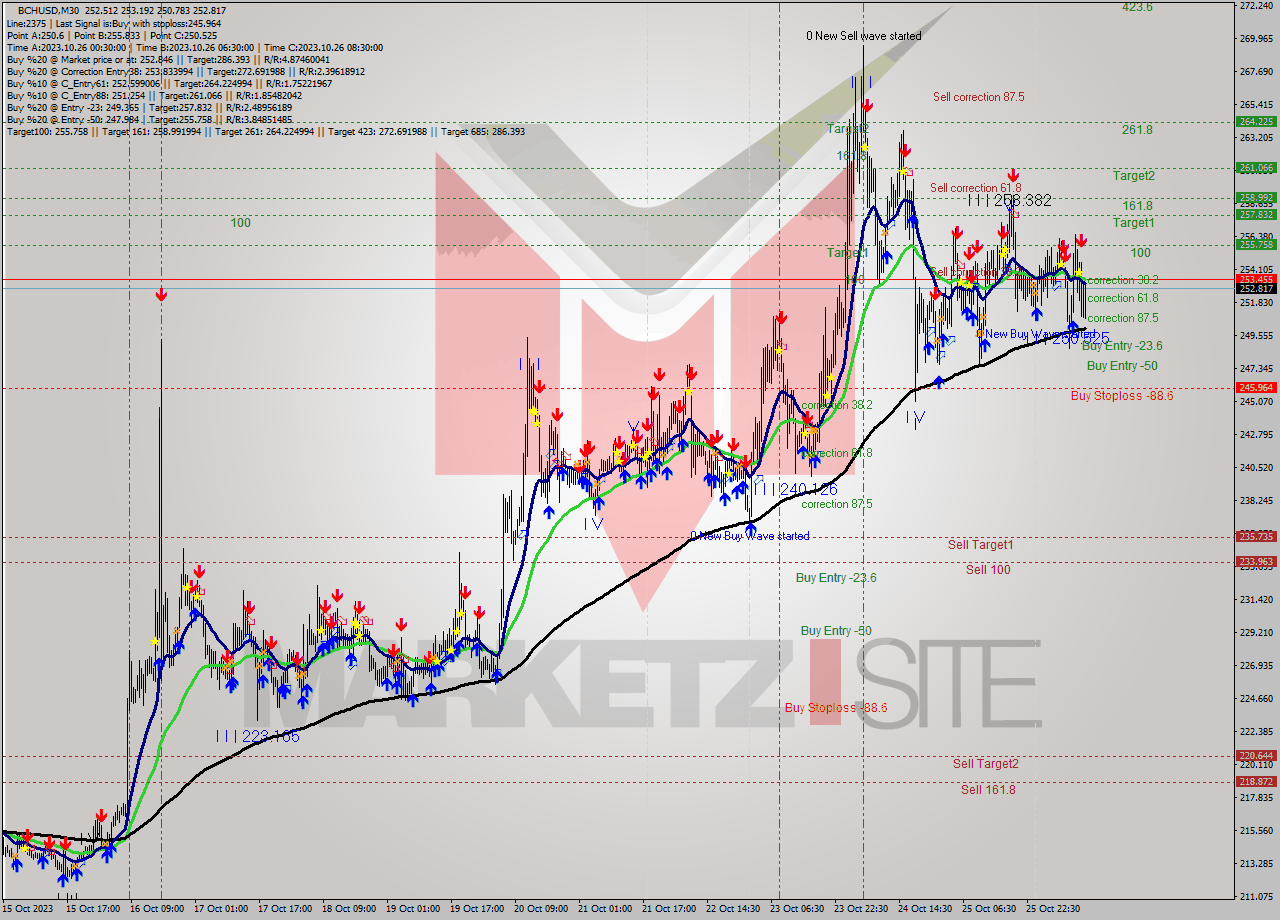Click the '15 Oct 2023' time axis label
This screenshot has width=1280, height=920.
27,909
